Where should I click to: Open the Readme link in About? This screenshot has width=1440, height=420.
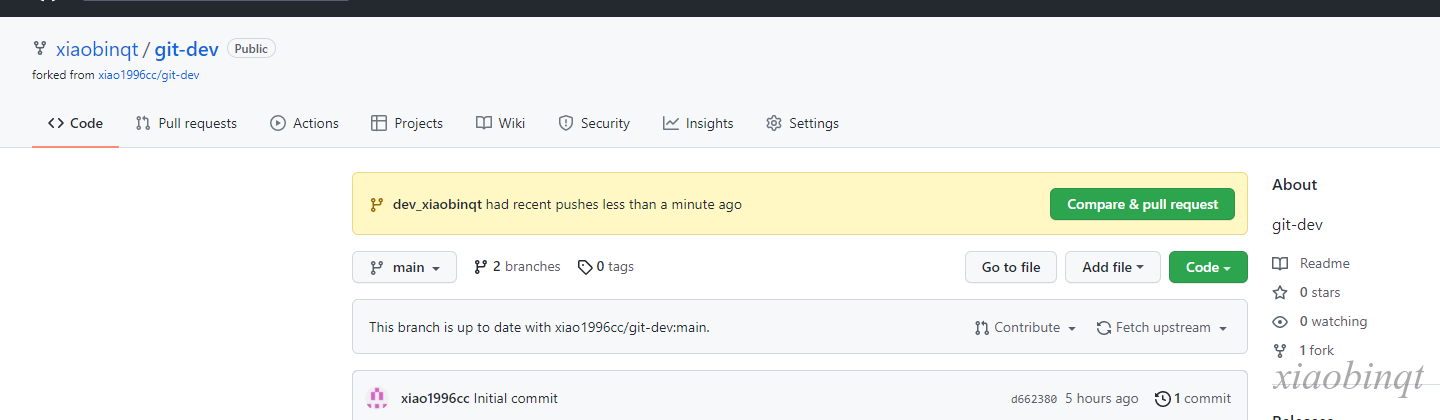1311,263
